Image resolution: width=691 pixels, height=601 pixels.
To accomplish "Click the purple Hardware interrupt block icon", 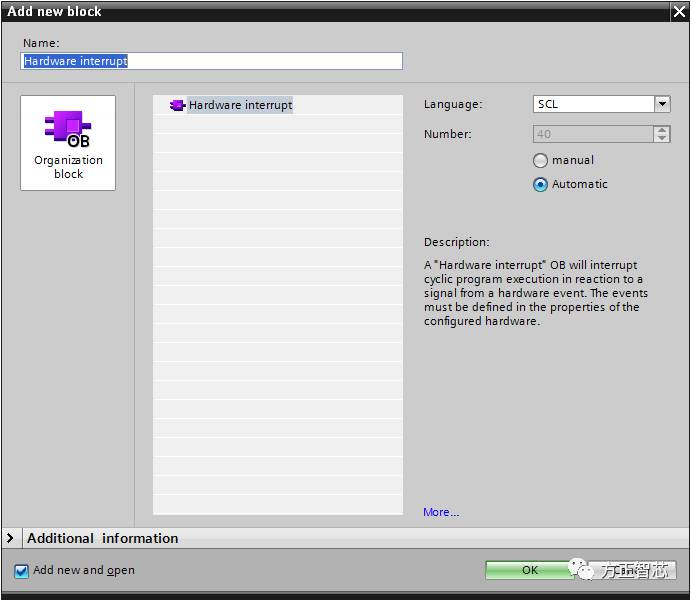I will pyautogui.click(x=178, y=105).
